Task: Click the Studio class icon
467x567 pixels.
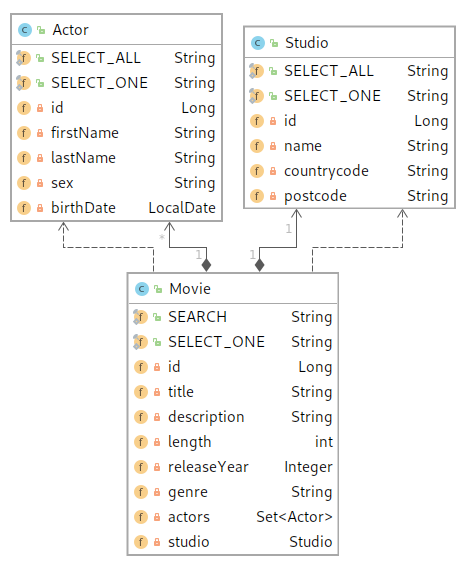Action: (258, 43)
